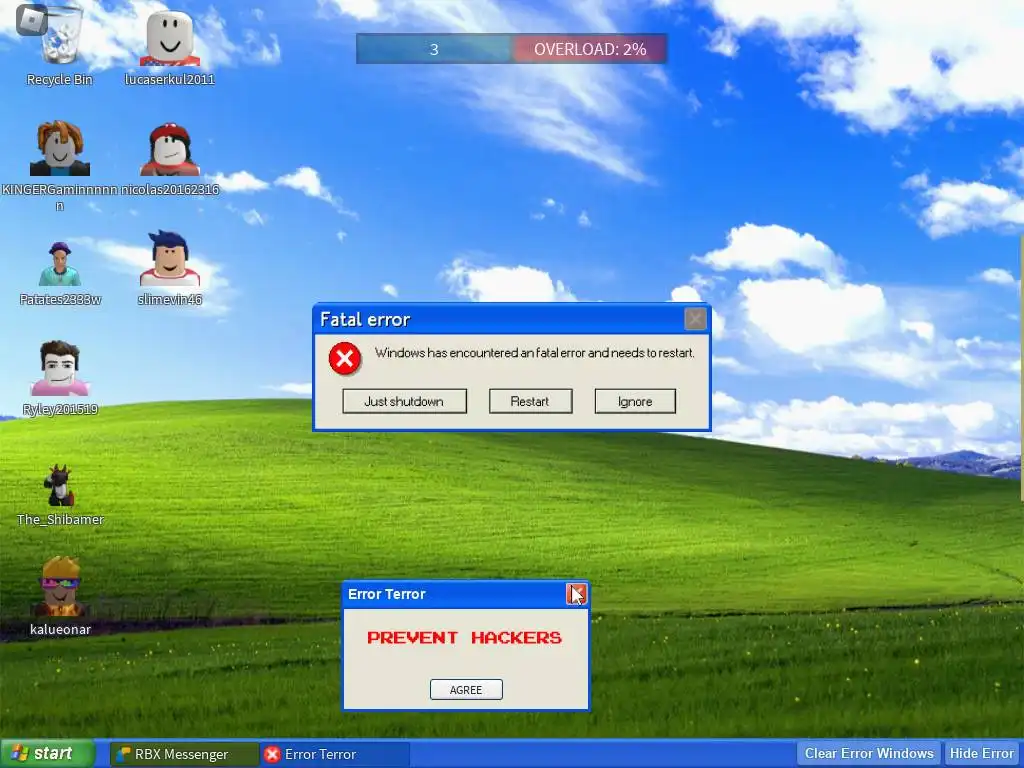
Task: Select the Patates2333w avatar icon
Action: (x=60, y=264)
